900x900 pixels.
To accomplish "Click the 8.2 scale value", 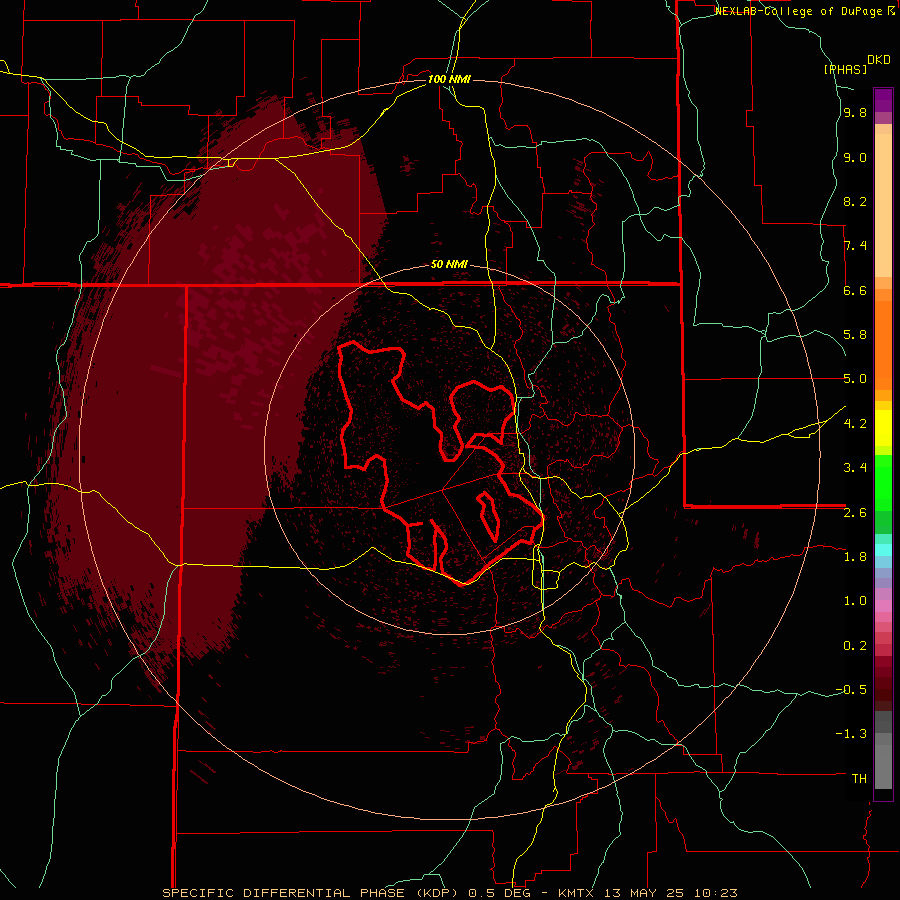I will click(855, 202).
